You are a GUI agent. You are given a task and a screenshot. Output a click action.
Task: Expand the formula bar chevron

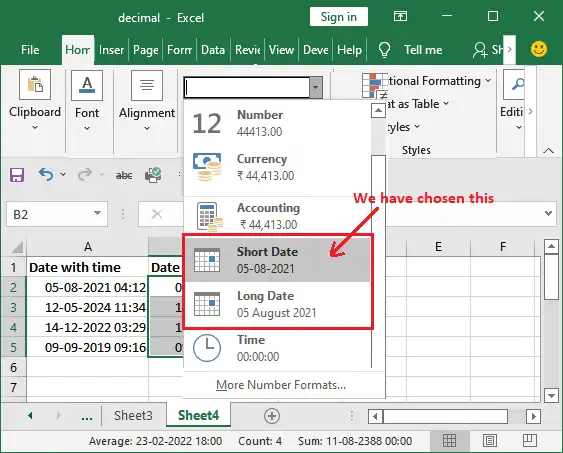coord(548,213)
